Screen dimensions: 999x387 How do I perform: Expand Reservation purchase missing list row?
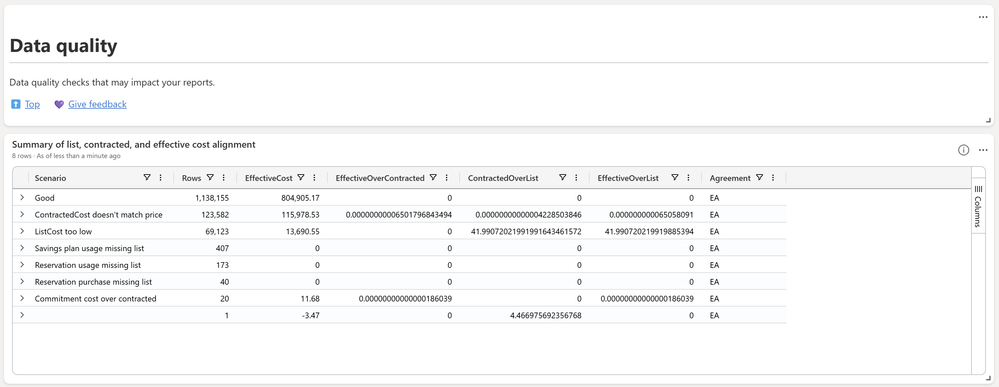[22, 281]
